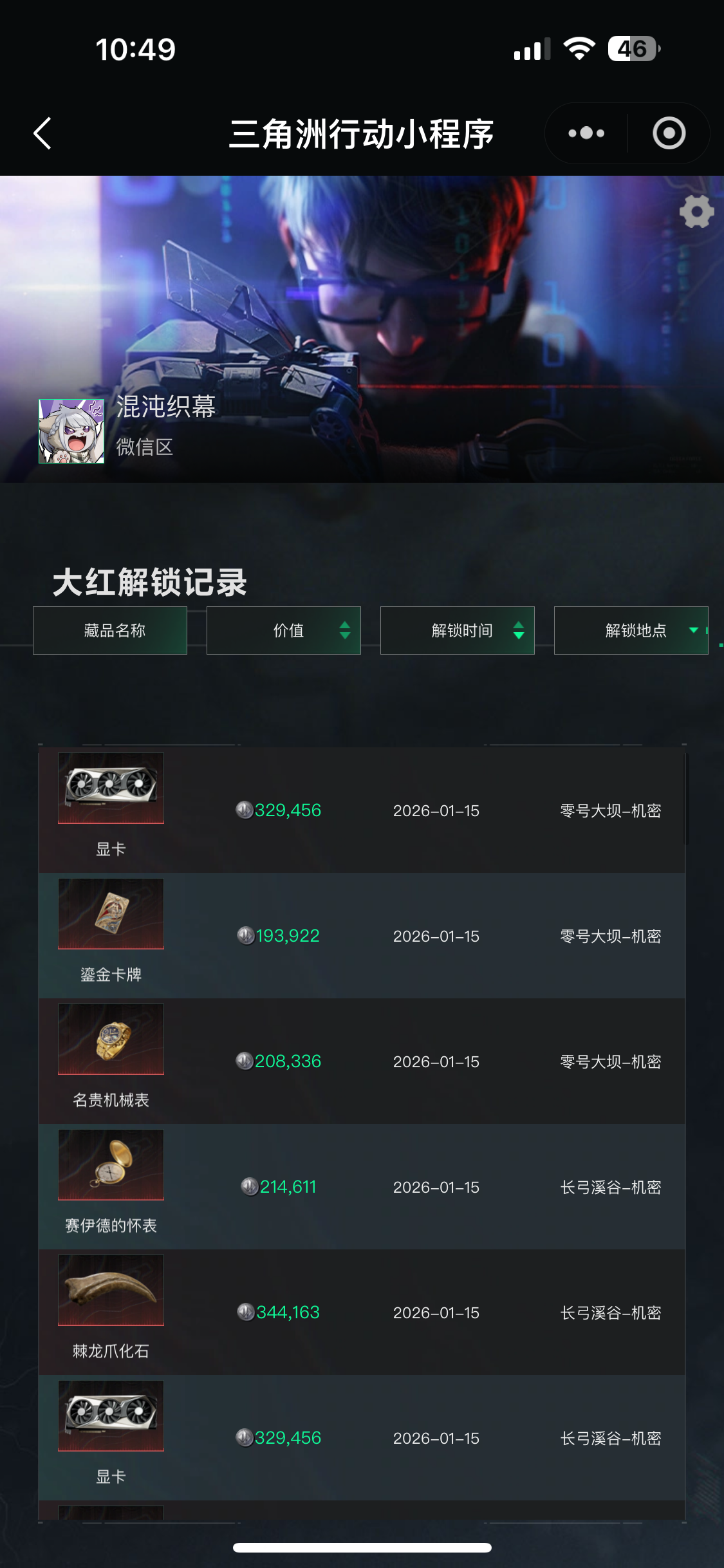Open the 棘龙爪化石 claw fossil icon
This screenshot has height=1568, width=724.
click(x=111, y=1290)
